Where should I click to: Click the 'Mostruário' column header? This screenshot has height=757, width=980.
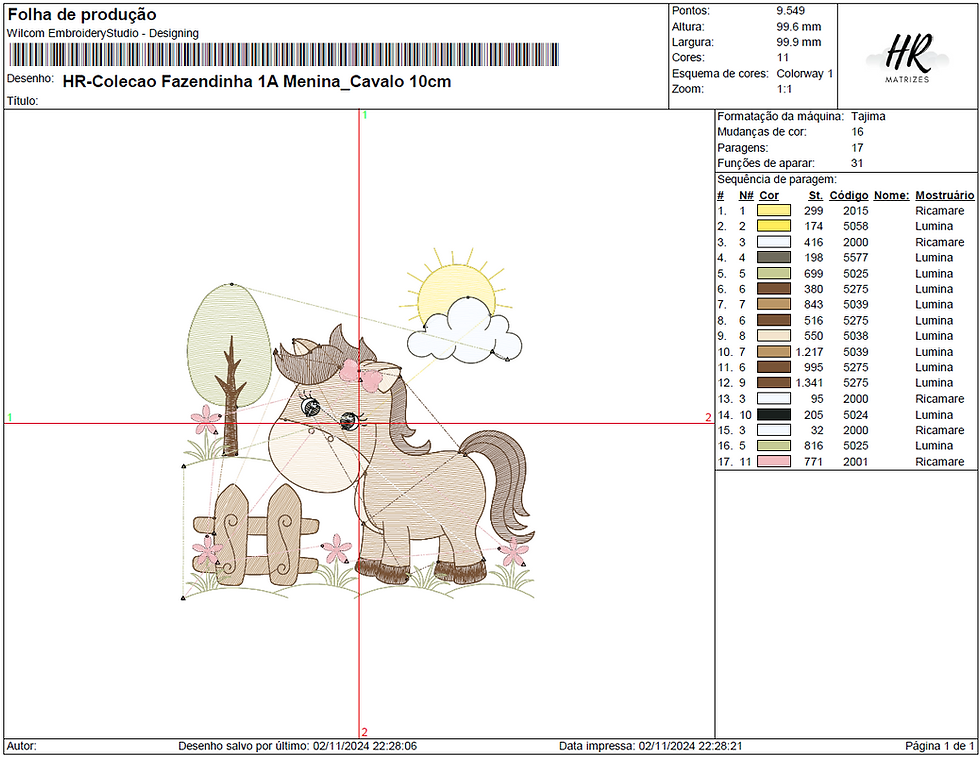tap(944, 195)
